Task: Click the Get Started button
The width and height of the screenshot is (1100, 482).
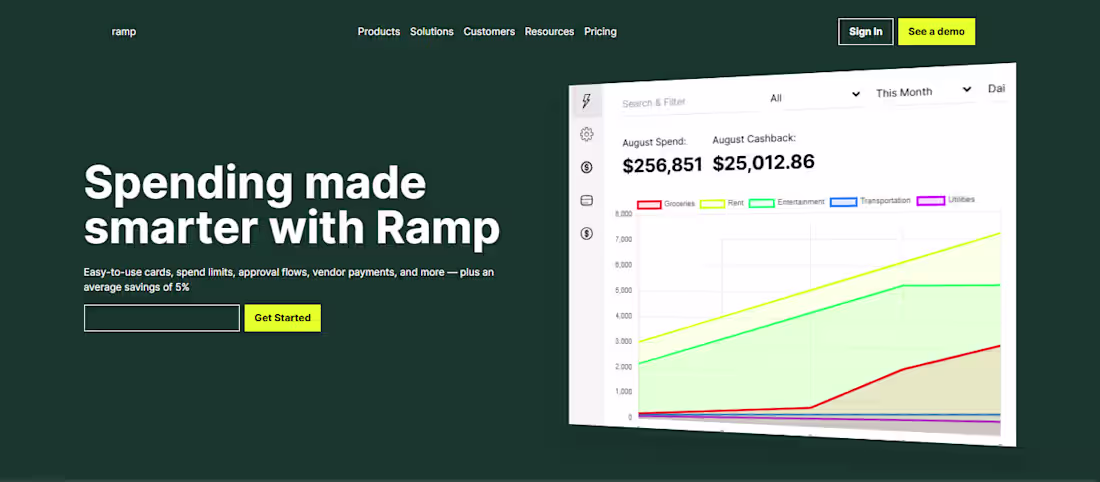Action: click(282, 318)
